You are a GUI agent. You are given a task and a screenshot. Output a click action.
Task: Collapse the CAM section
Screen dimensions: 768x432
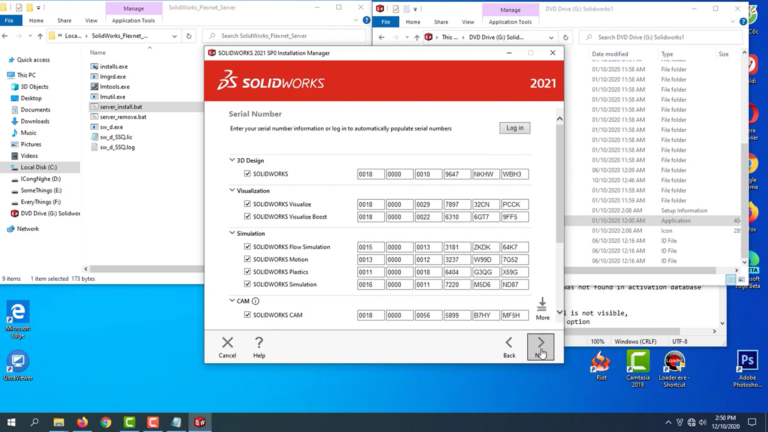232,301
